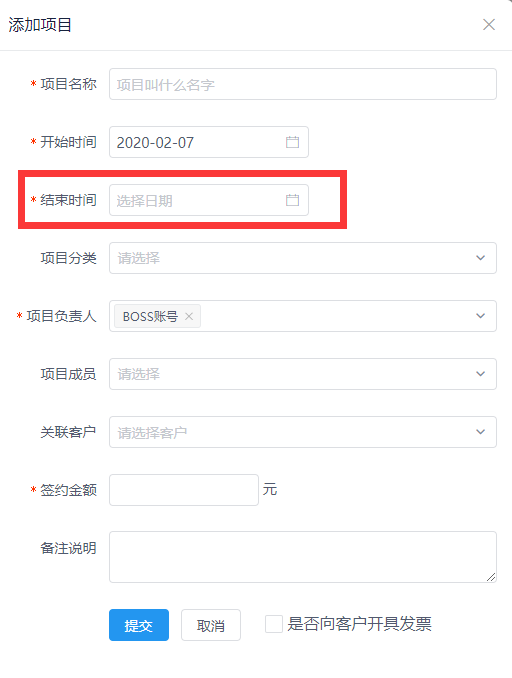Remove the BOSS账号 tag
The height and width of the screenshot is (678, 512).
click(x=189, y=316)
